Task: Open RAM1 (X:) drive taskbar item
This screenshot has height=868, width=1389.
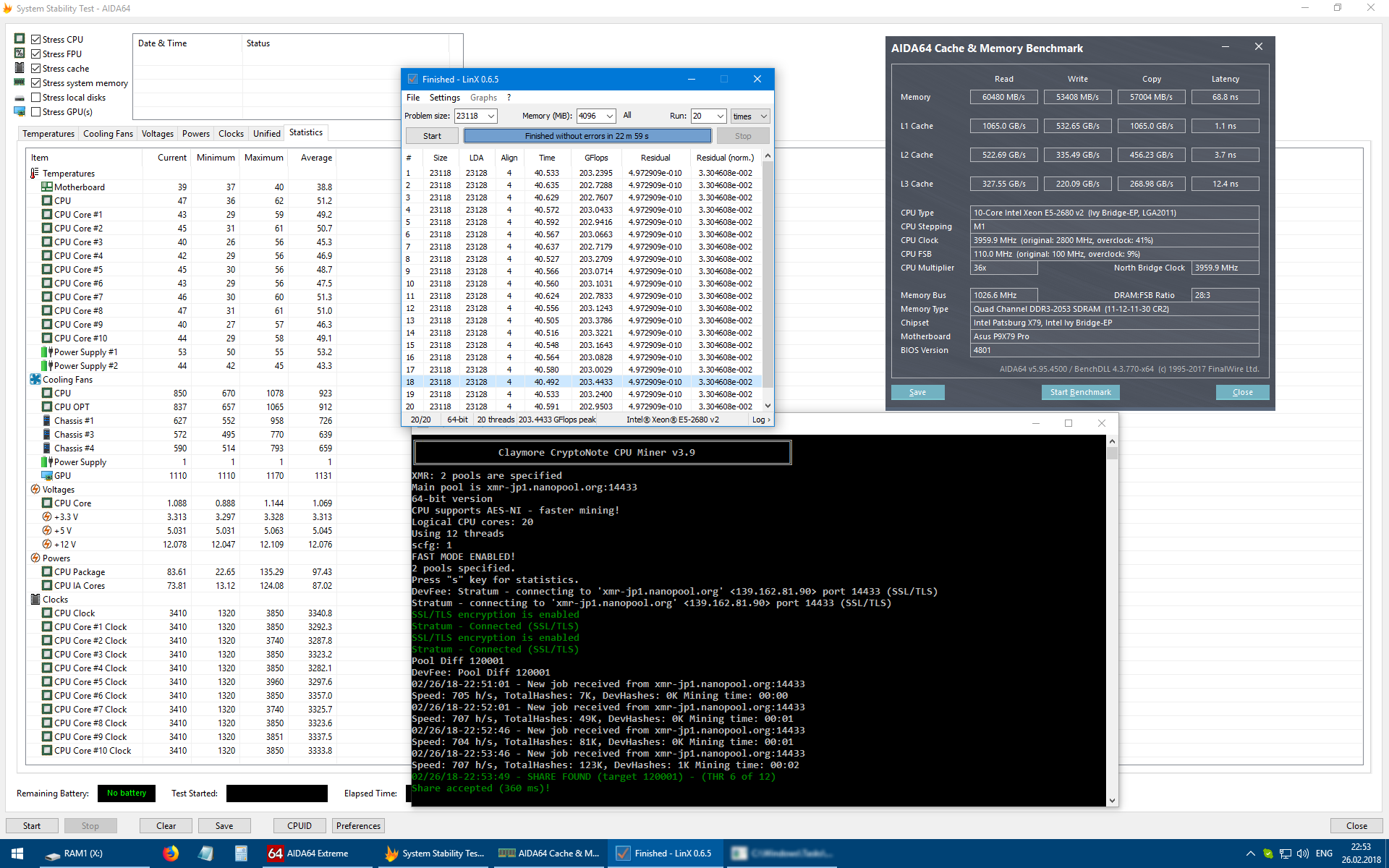Action: point(72,854)
